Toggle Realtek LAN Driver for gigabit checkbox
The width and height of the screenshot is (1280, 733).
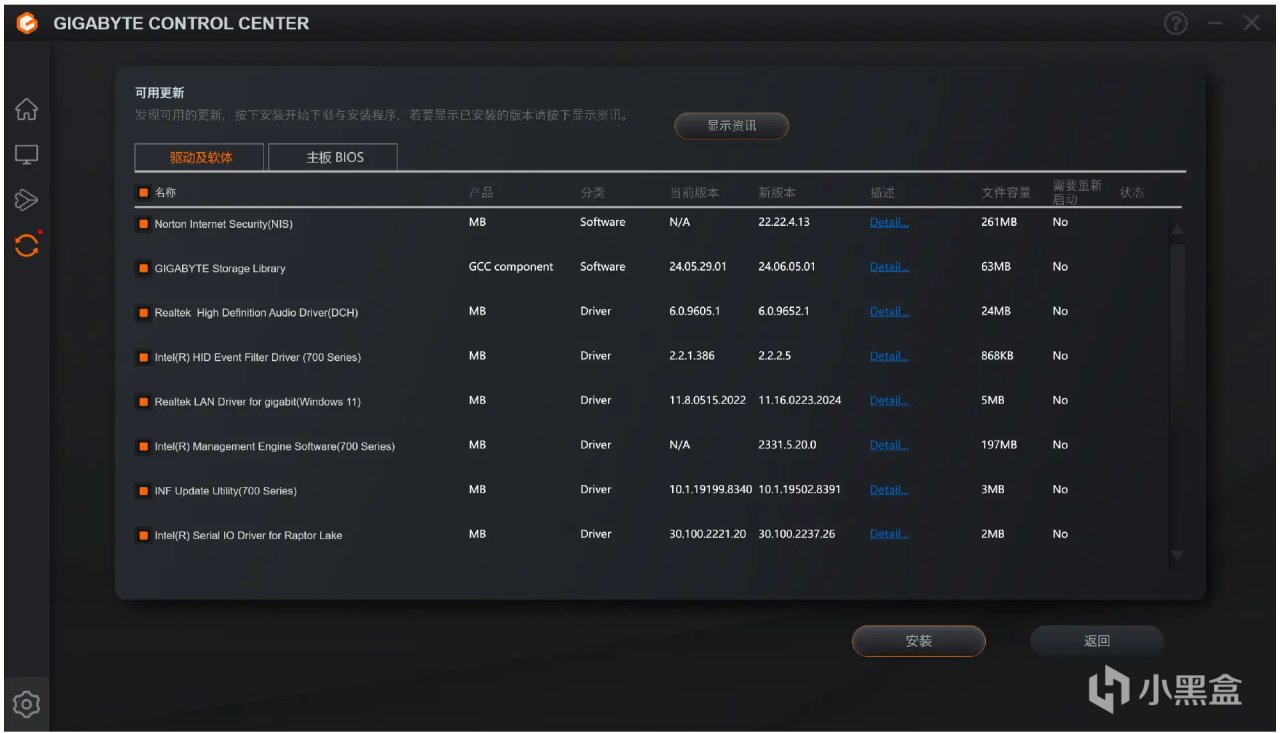point(144,402)
